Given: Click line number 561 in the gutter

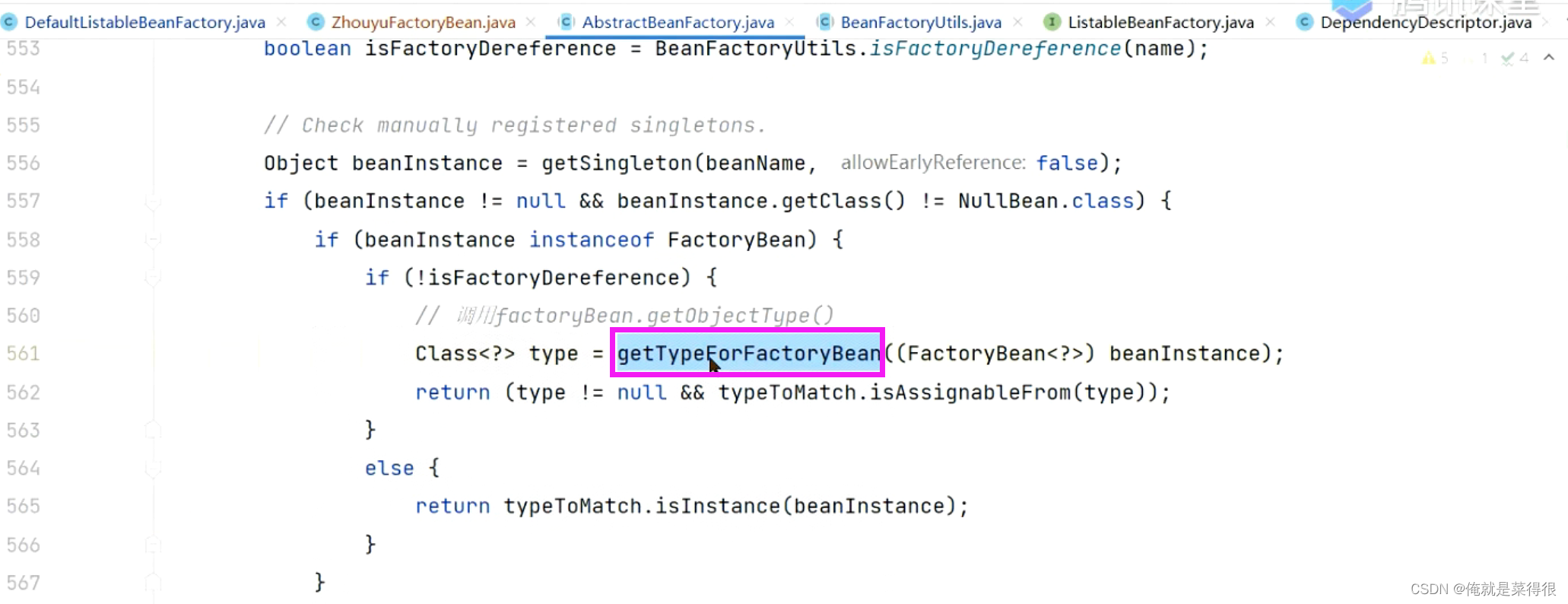Looking at the screenshot, I should pyautogui.click(x=24, y=354).
